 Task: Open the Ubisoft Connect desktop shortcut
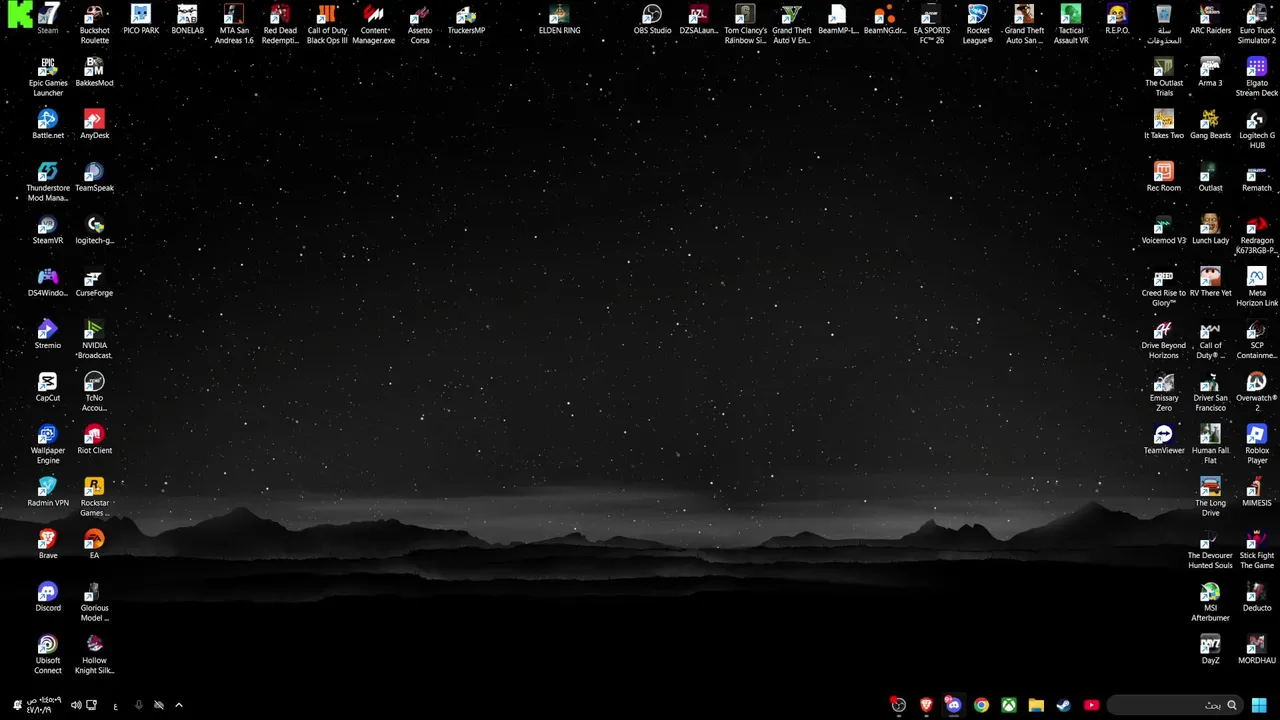point(48,654)
